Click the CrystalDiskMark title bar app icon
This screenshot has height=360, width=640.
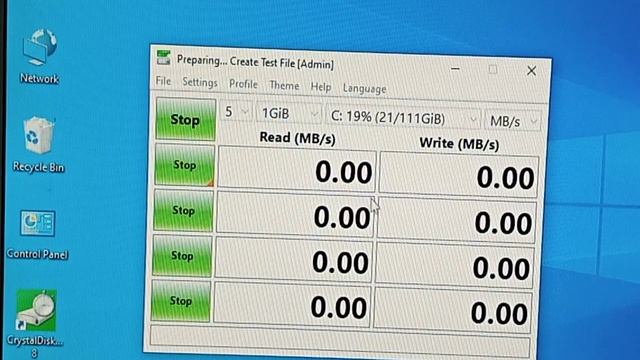tap(164, 58)
